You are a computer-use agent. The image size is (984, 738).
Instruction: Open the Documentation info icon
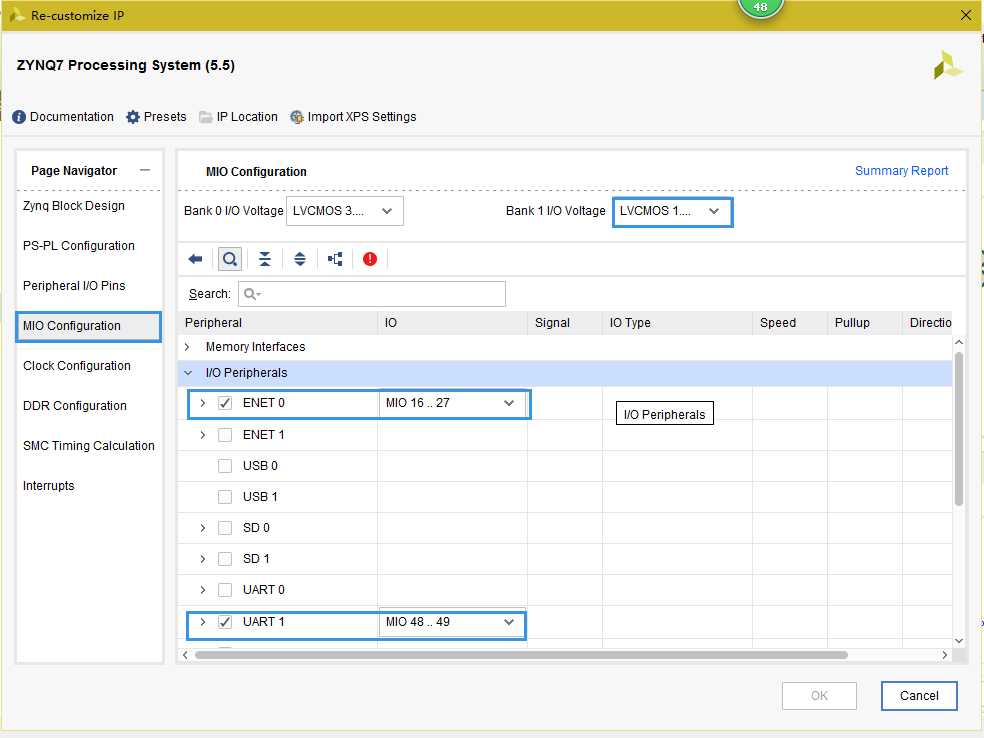click(x=19, y=117)
